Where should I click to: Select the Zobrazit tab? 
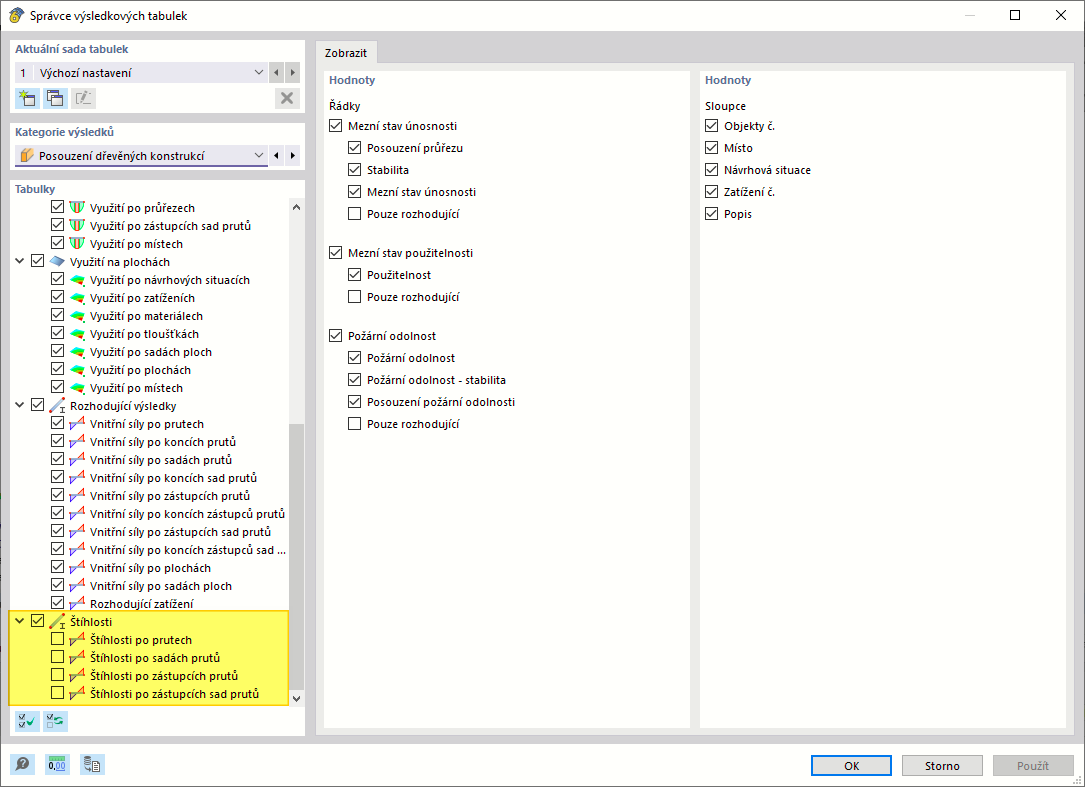(x=346, y=53)
